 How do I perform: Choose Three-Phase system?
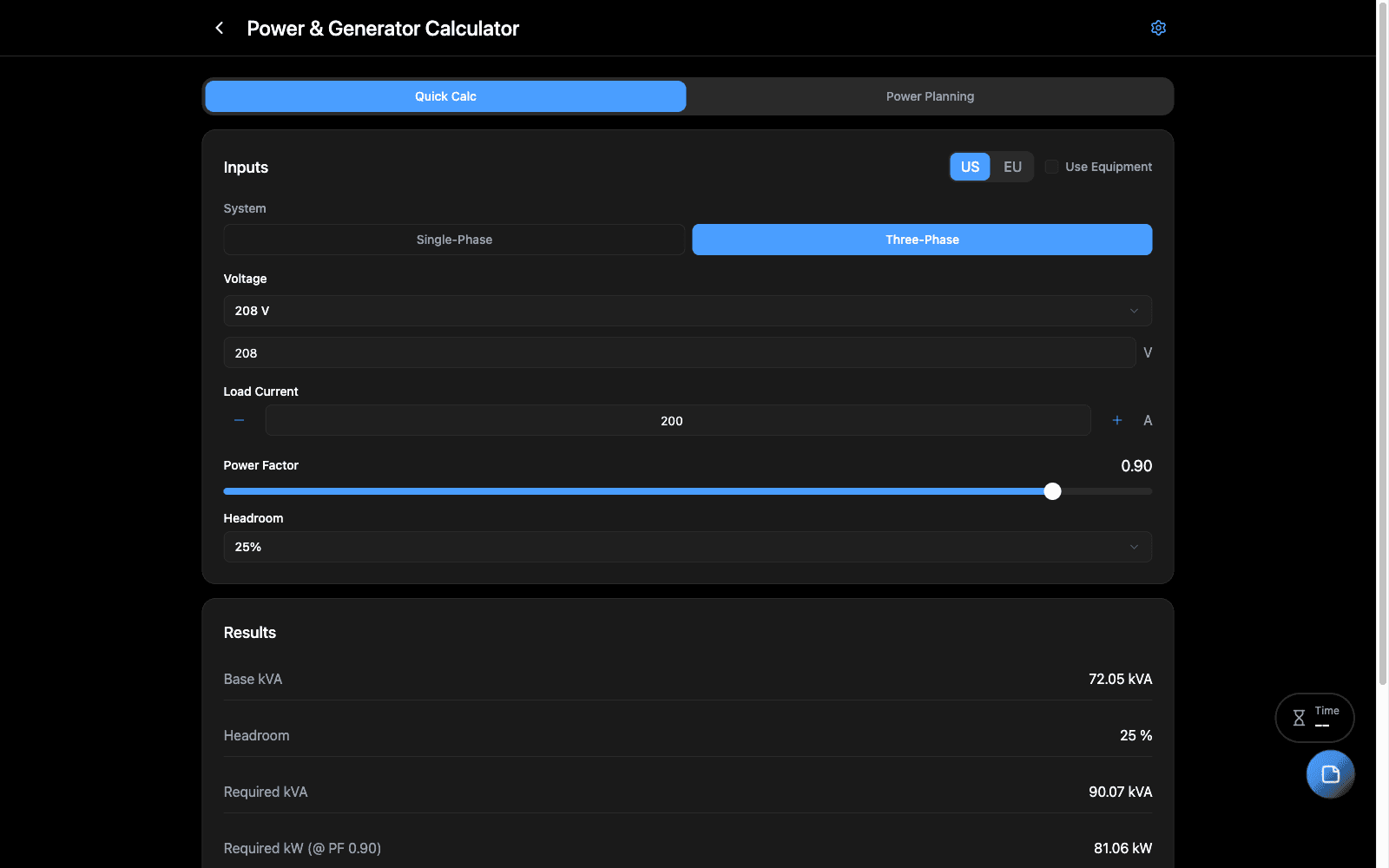922,240
